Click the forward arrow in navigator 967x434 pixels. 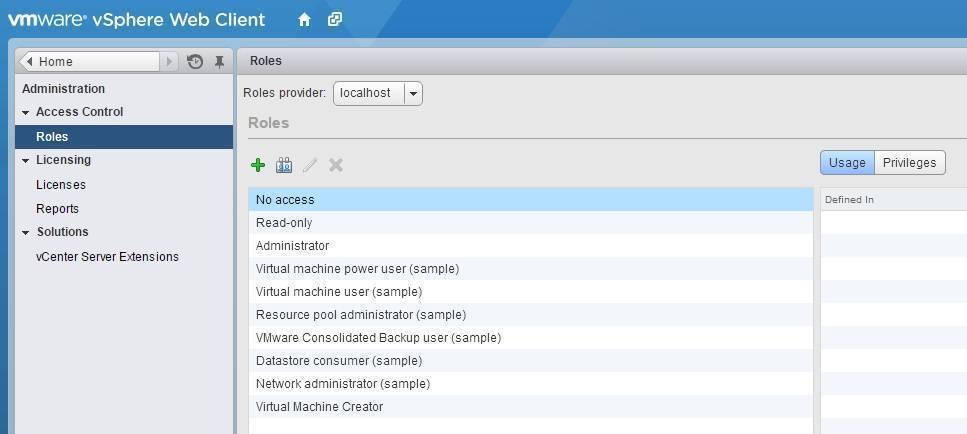pos(169,62)
